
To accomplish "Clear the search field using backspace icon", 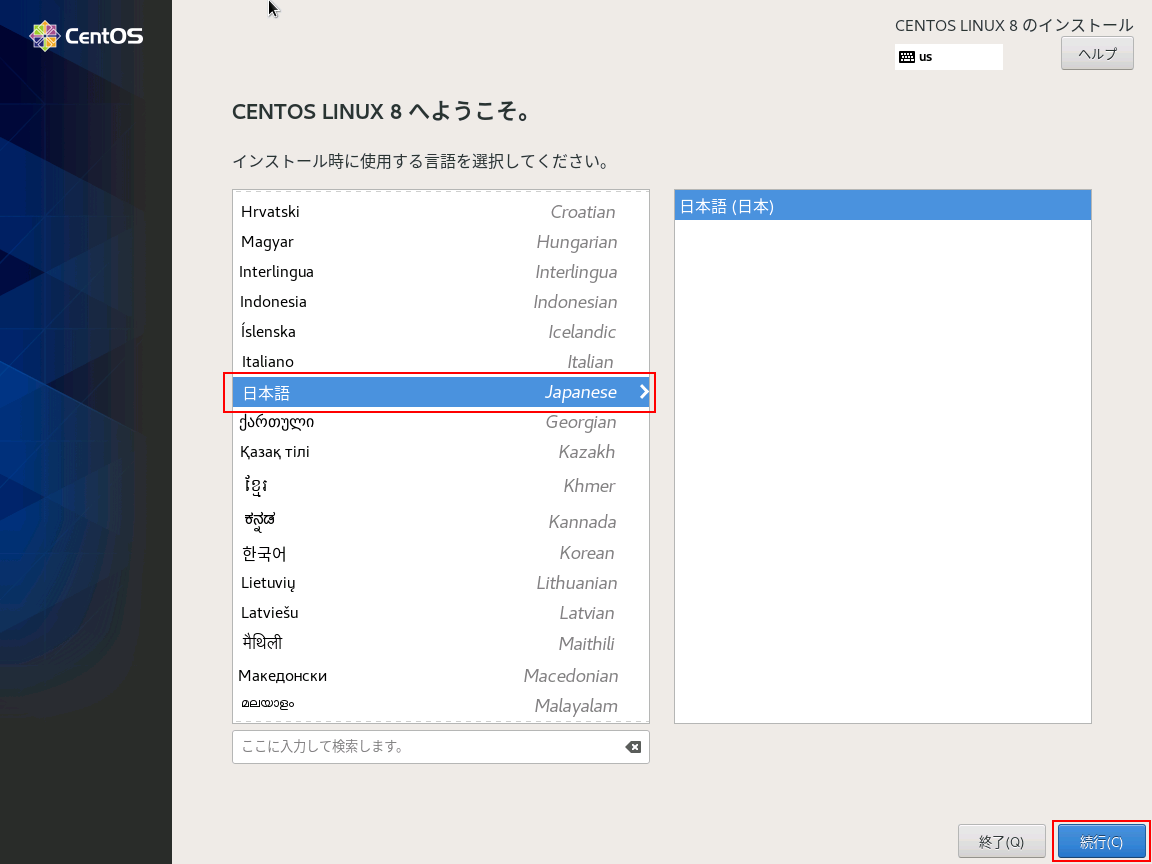I will tap(632, 747).
